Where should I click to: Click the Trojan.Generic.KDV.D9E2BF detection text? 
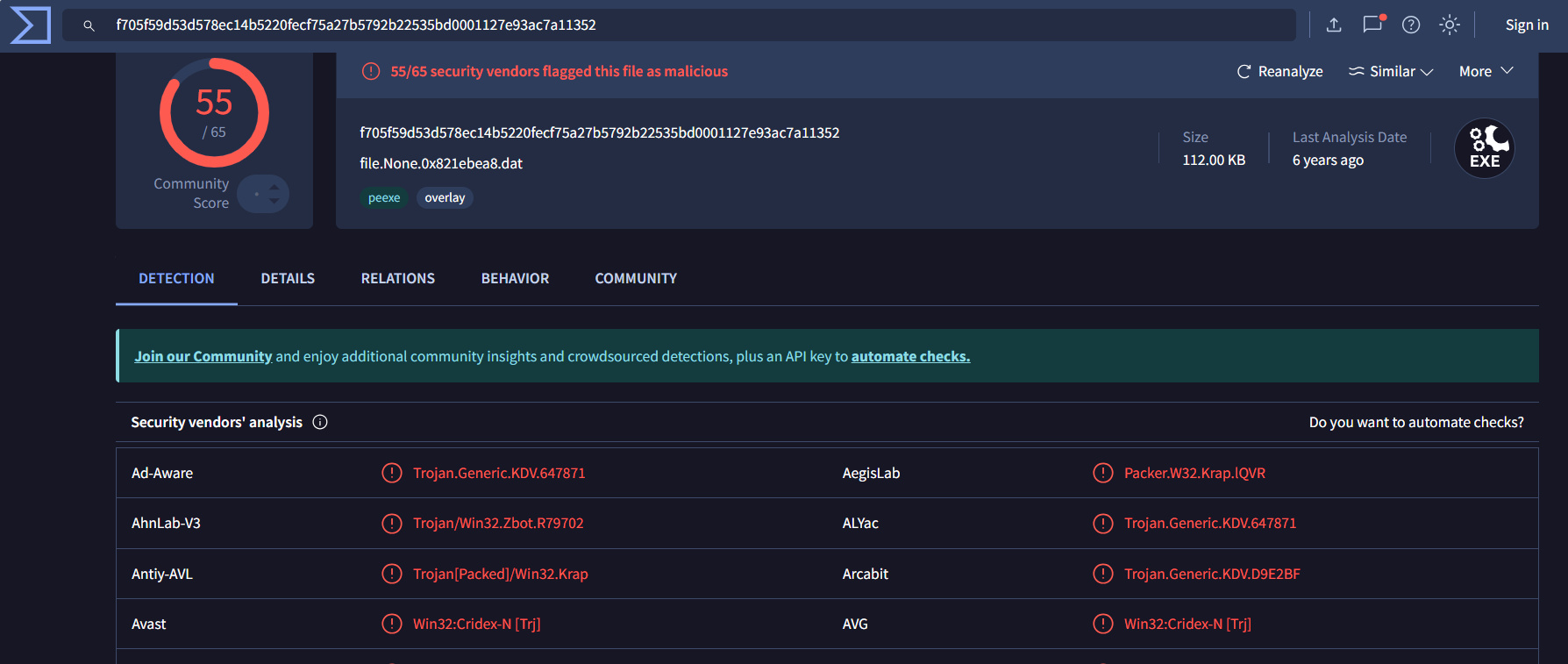(x=1212, y=574)
